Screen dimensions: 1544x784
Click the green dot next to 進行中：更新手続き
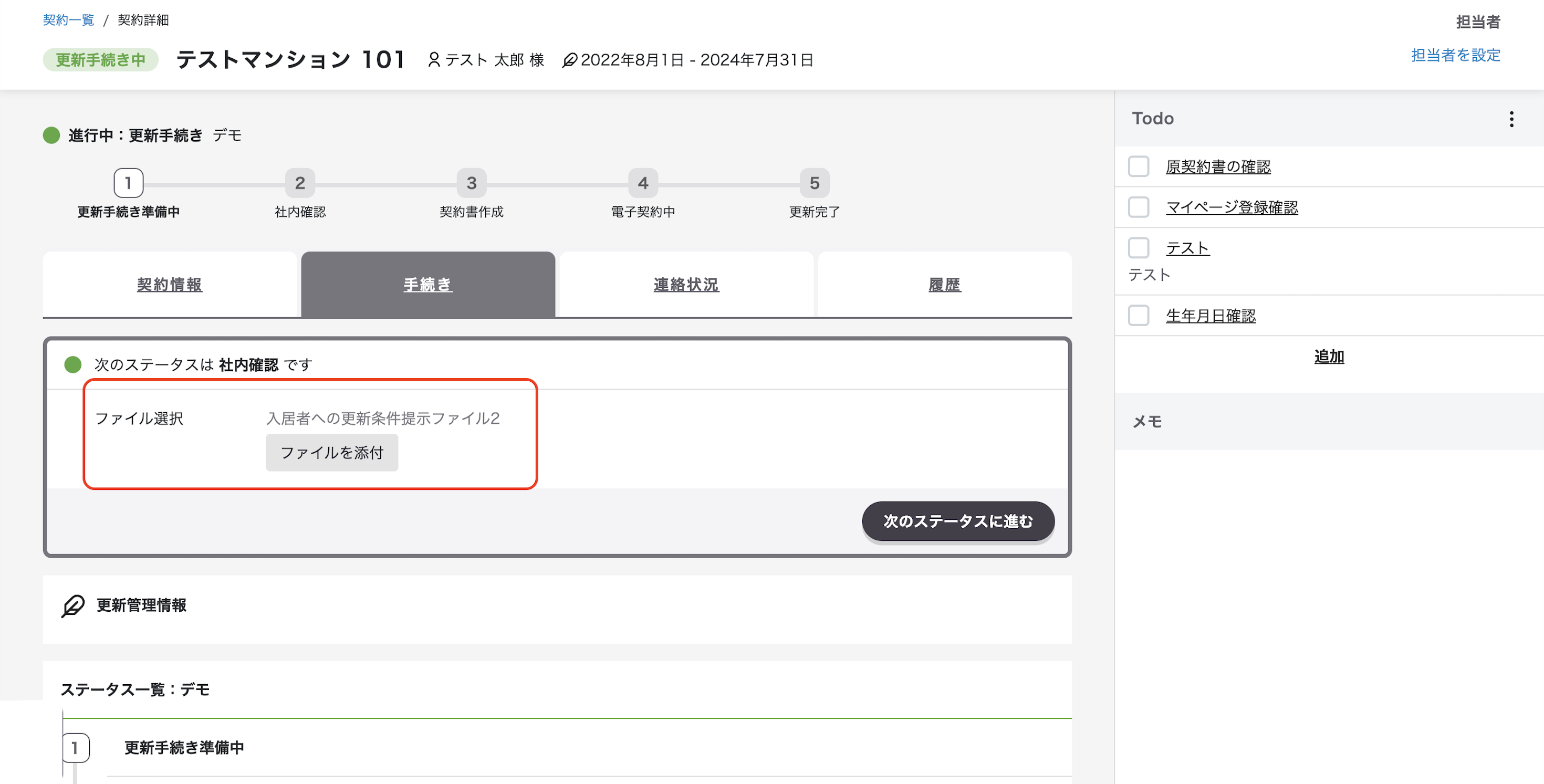[51, 135]
